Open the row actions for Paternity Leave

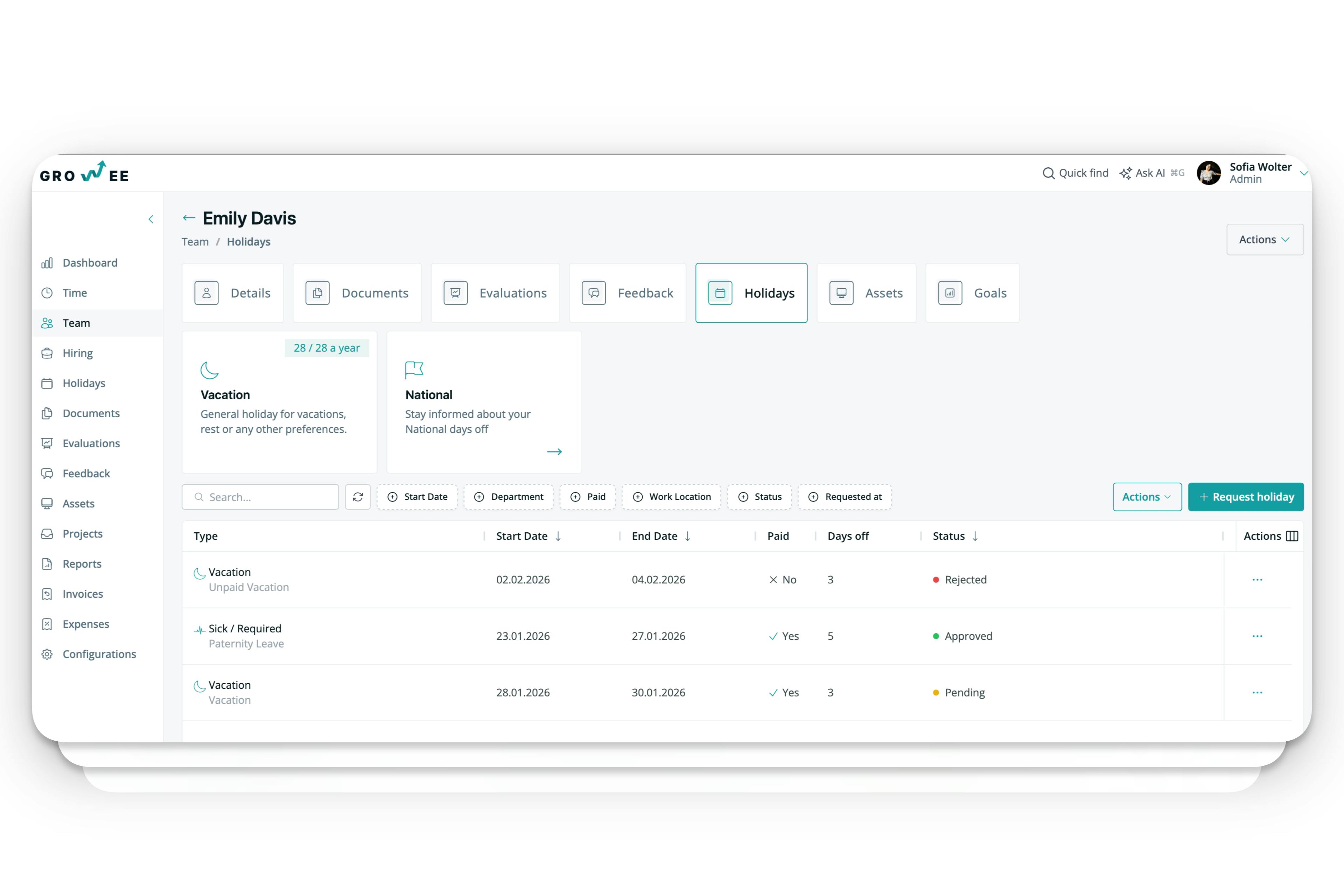point(1256,636)
